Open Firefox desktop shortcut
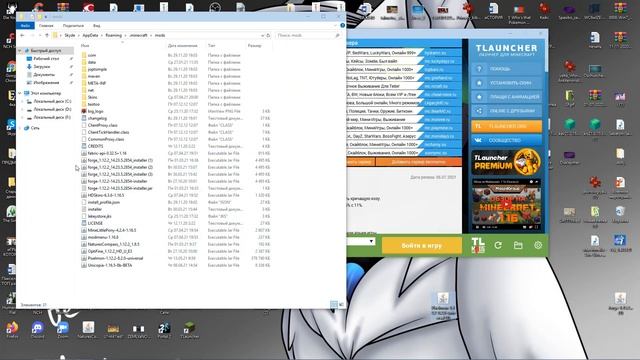Viewport: 640px width, 360px height. click(x=12, y=329)
